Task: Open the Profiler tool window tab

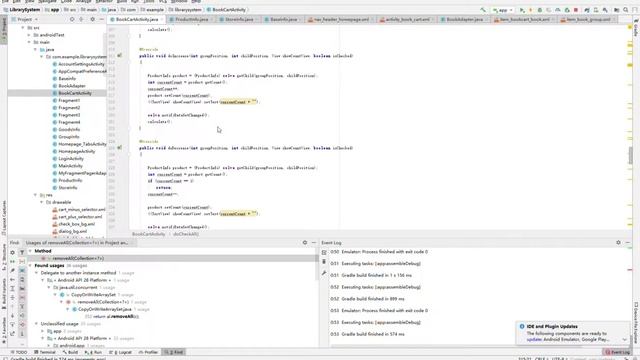Action: [x=148, y=352]
